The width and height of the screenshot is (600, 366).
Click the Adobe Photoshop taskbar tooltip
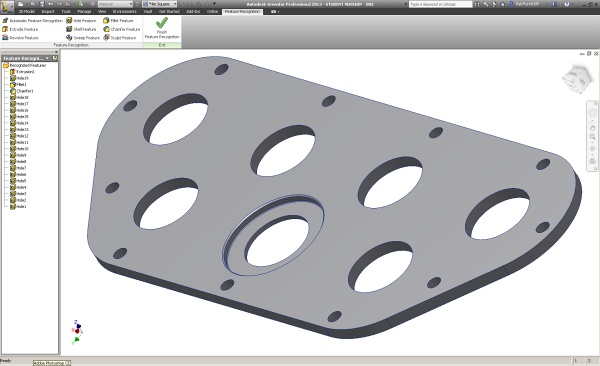[x=52, y=363]
